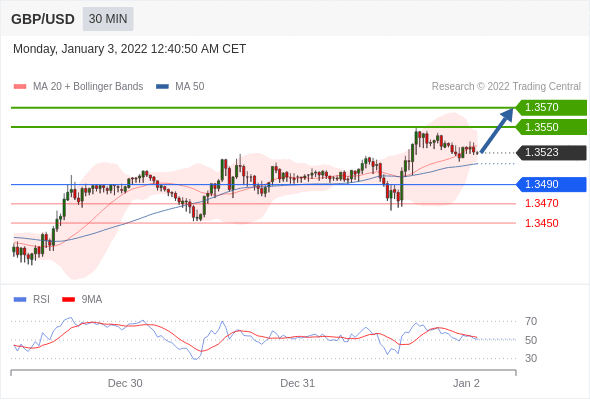This screenshot has width=590, height=400.
Task: Click the MA 20 + Bollinger Bands legend swatch
Action: [x=20, y=87]
